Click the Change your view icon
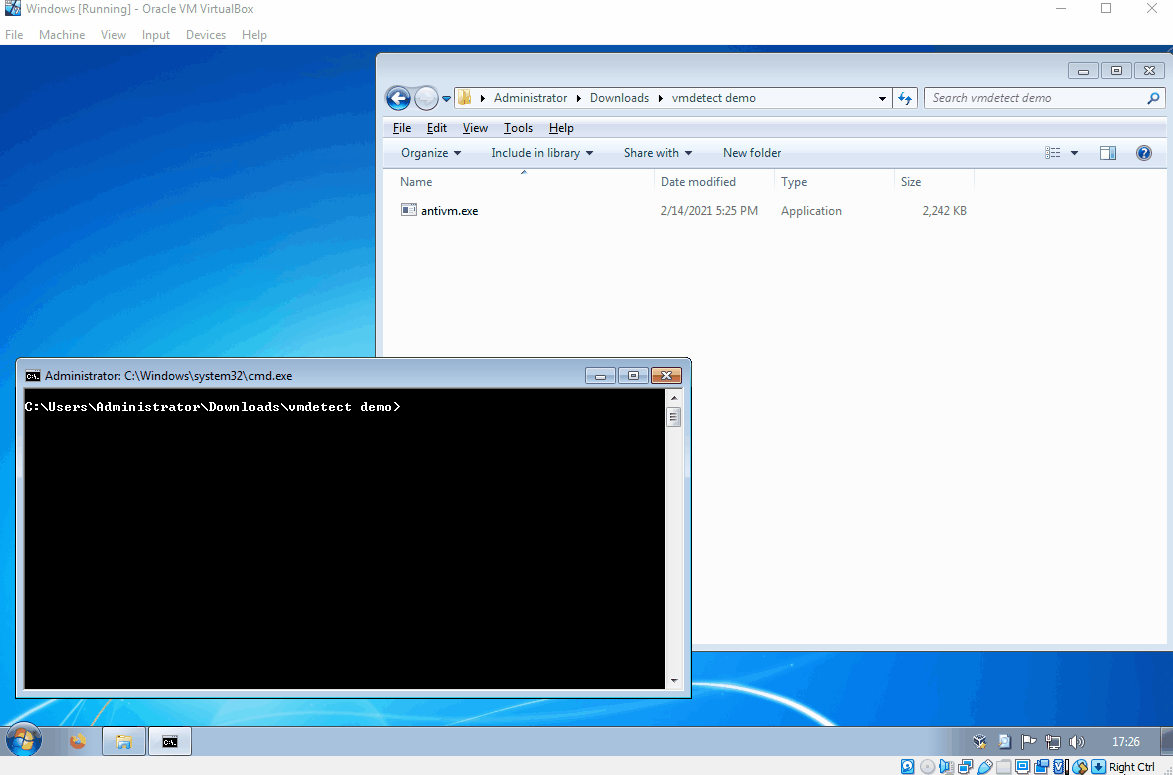This screenshot has height=775, width=1173. 1053,153
